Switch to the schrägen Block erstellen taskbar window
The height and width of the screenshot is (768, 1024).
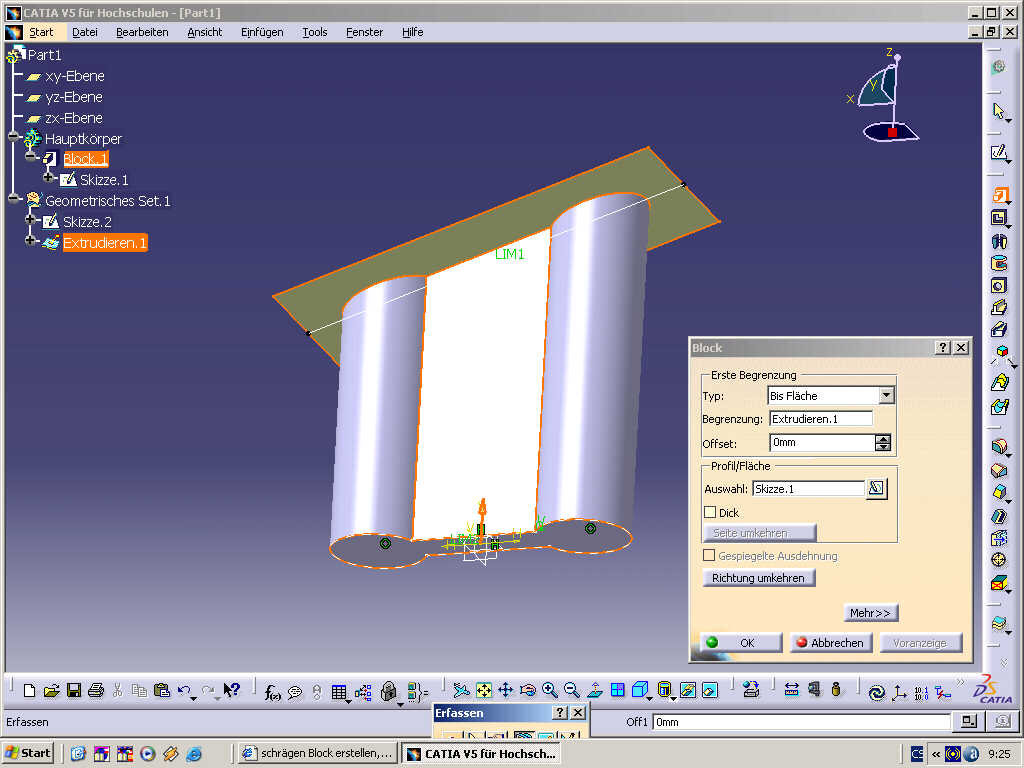[x=317, y=753]
